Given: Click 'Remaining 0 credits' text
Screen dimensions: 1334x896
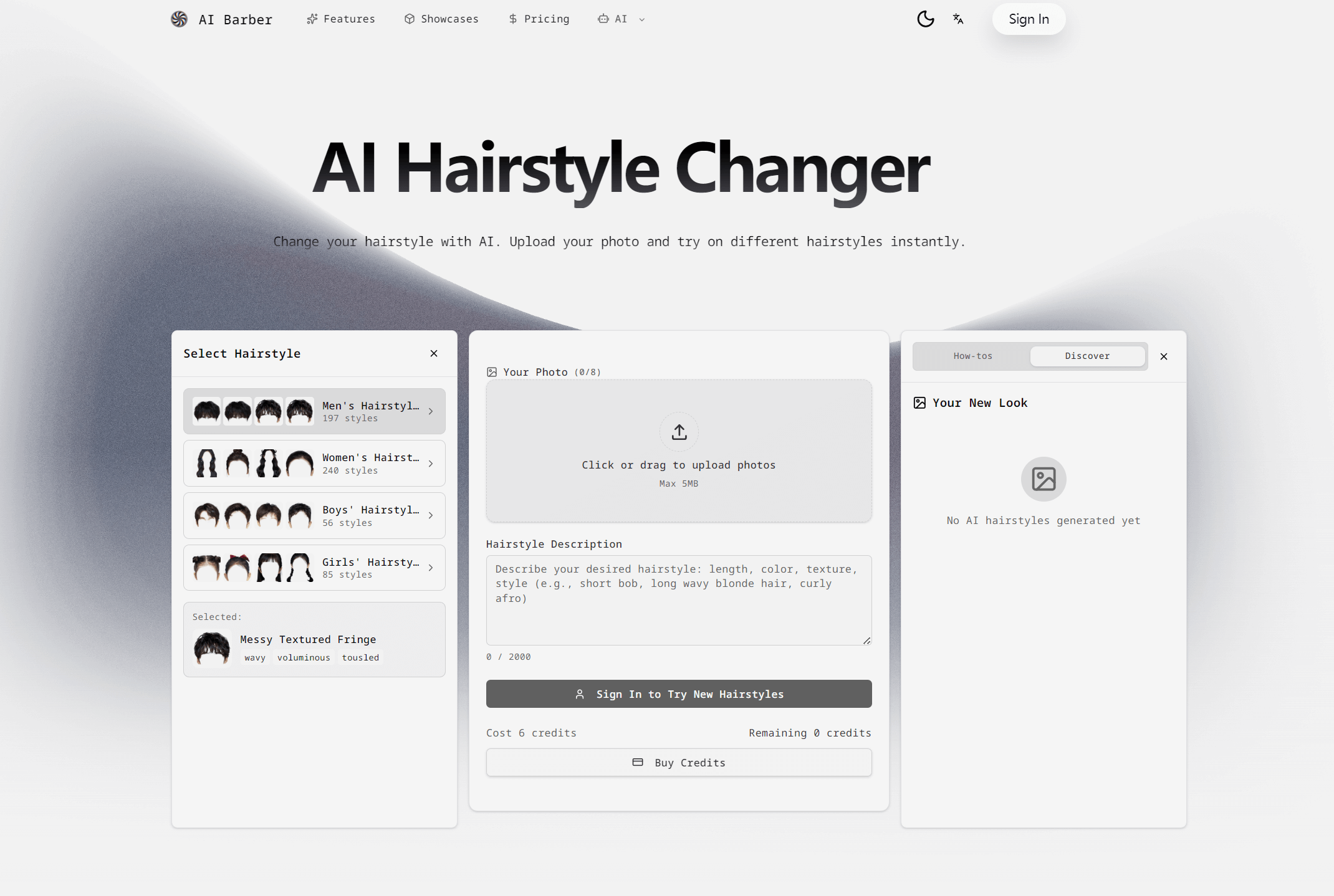Looking at the screenshot, I should (x=810, y=733).
